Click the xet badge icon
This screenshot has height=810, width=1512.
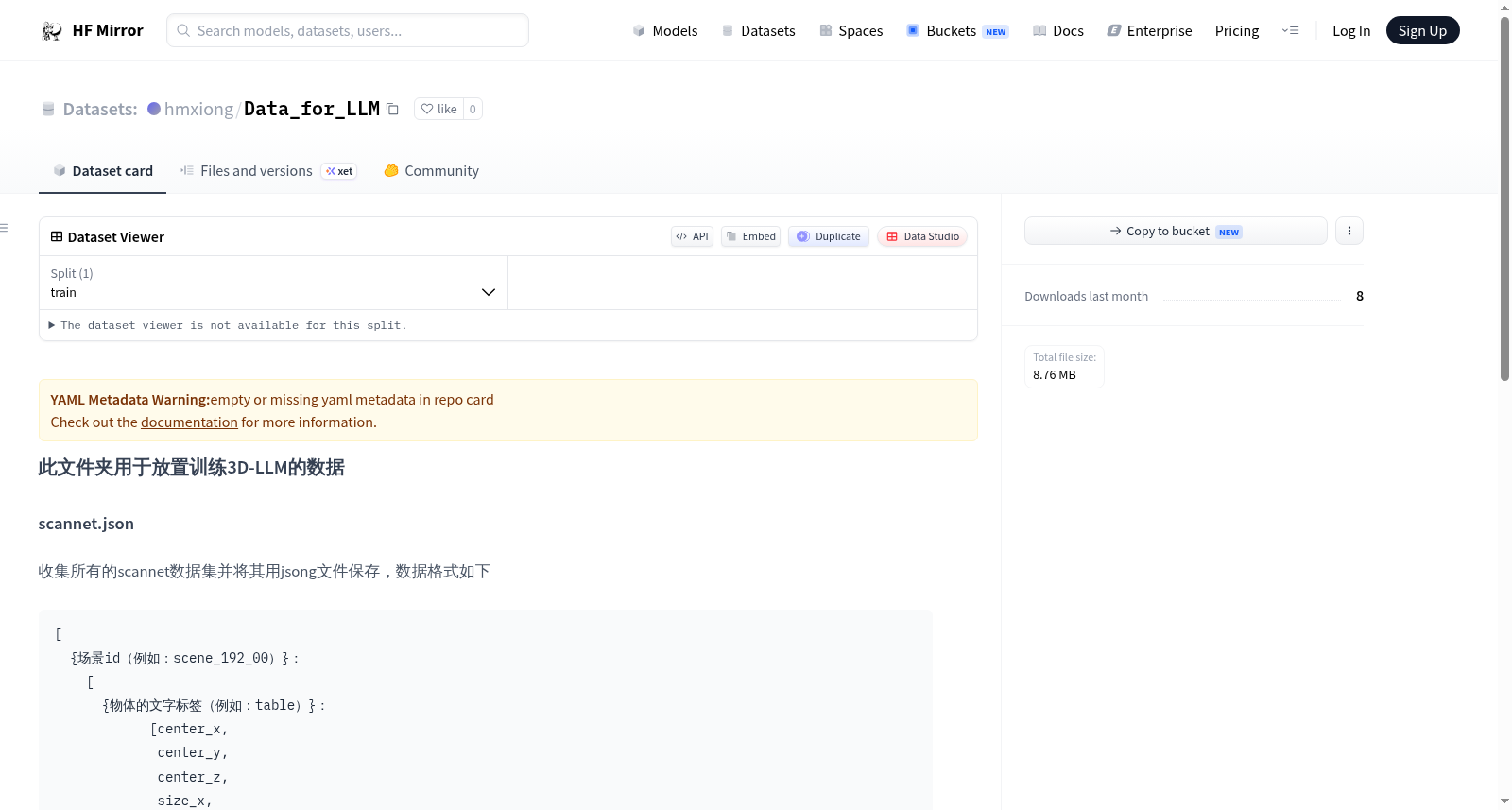[x=339, y=171]
